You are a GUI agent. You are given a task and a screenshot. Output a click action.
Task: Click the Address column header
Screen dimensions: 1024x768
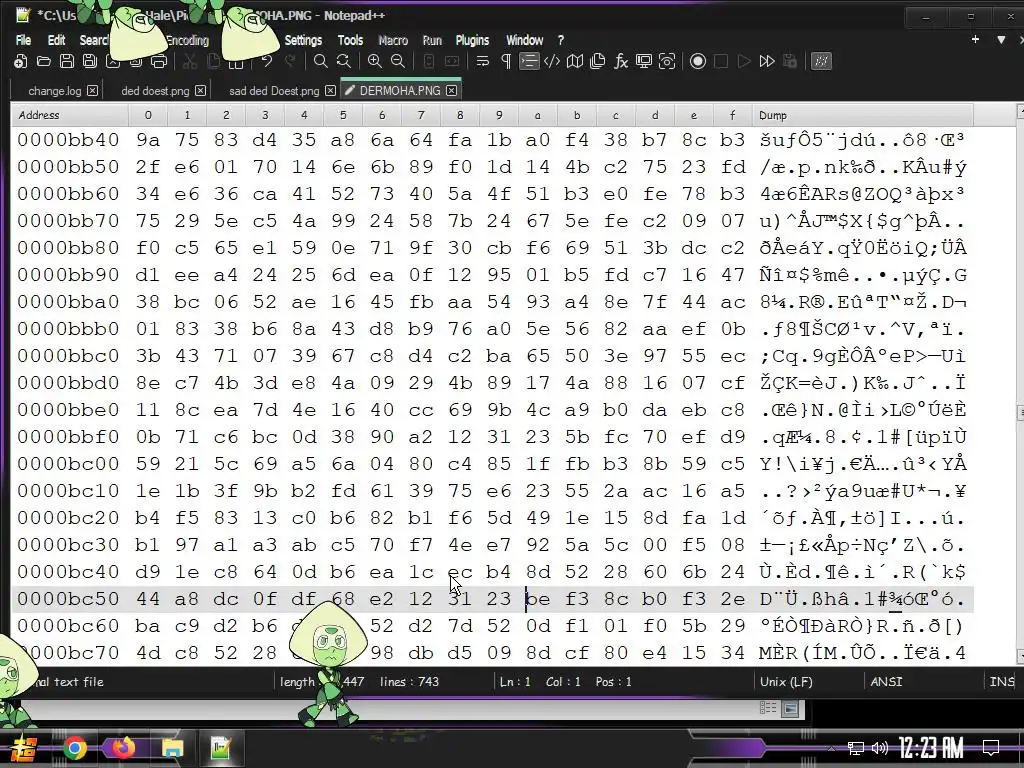click(69, 115)
